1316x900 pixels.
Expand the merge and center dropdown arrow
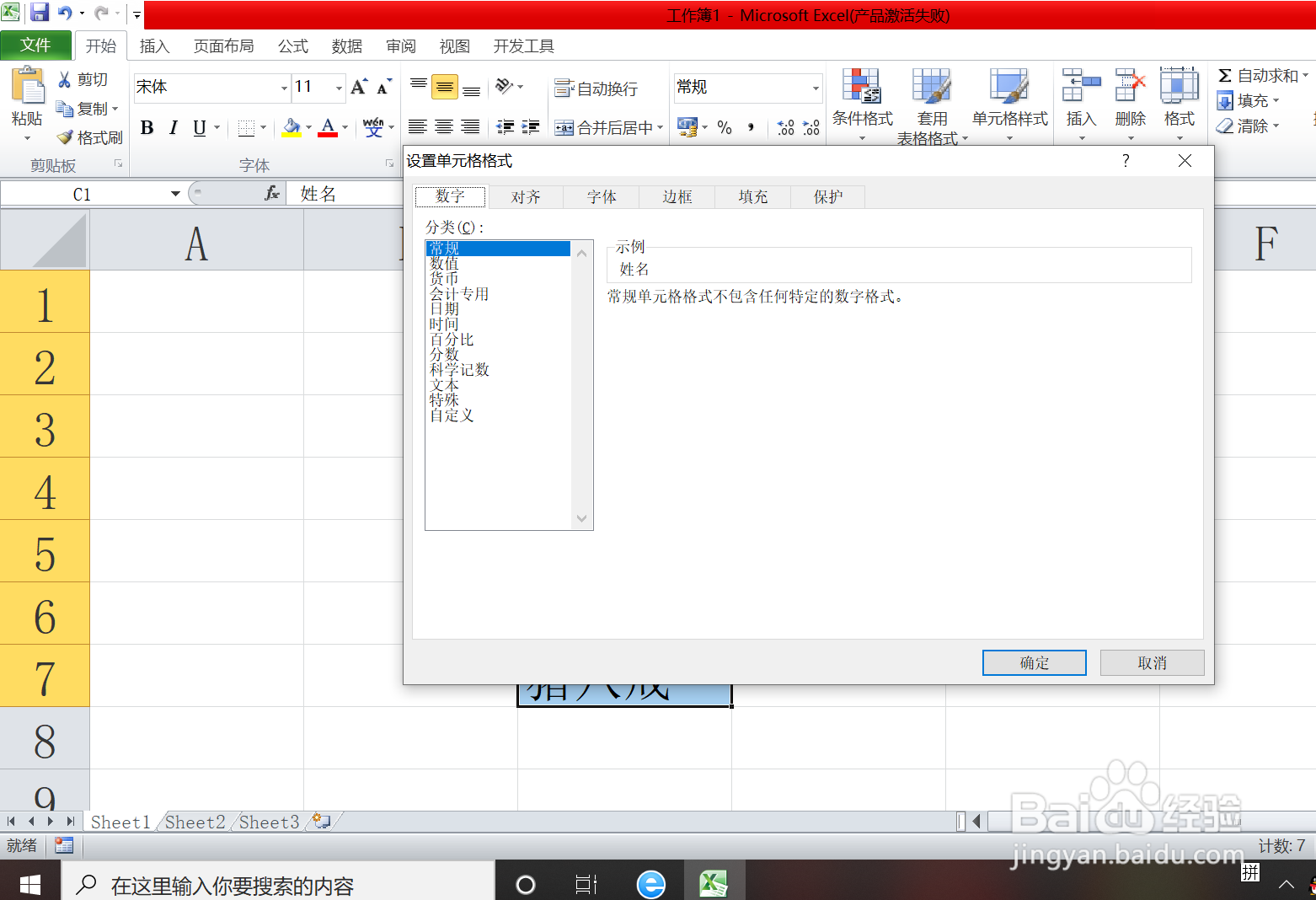(661, 128)
